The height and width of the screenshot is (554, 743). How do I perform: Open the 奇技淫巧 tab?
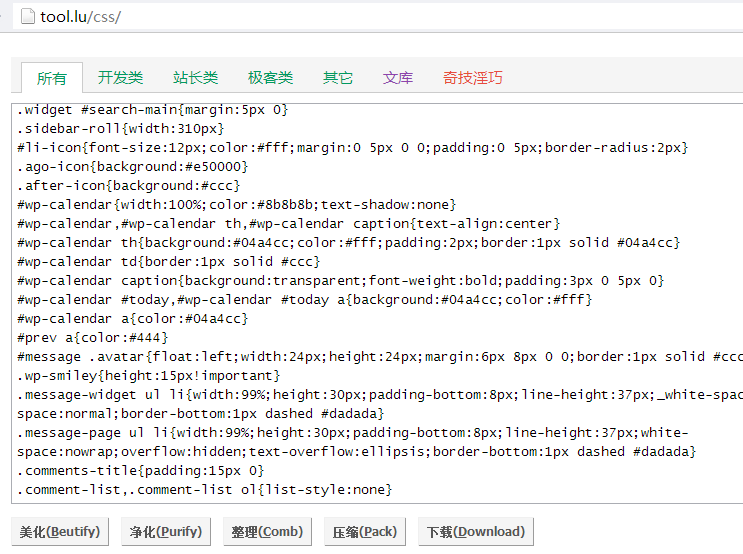[x=473, y=77]
